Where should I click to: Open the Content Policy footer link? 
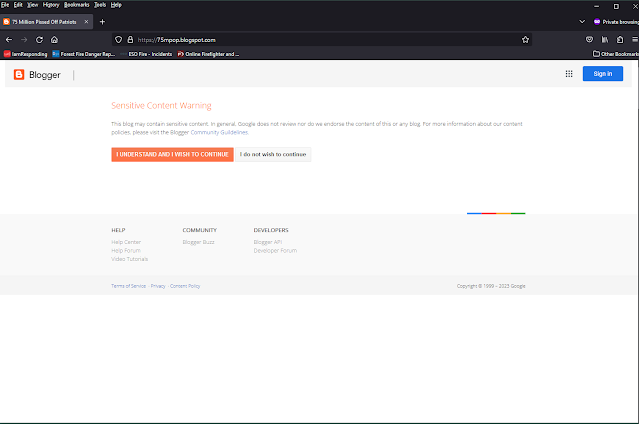coord(185,286)
